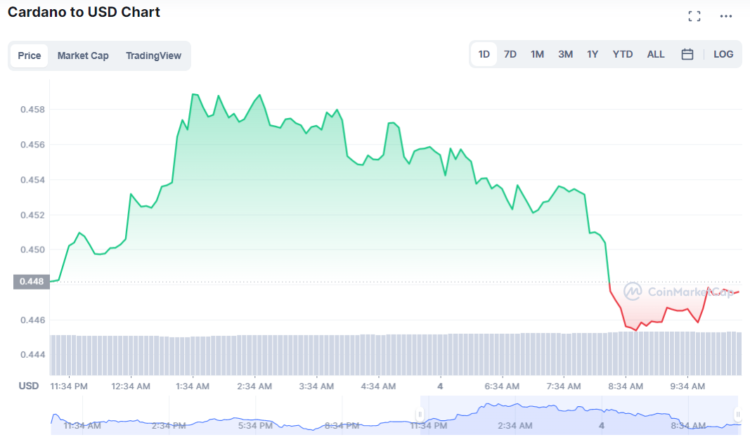Select the 1M time range
The height and width of the screenshot is (442, 750).
[x=537, y=54]
